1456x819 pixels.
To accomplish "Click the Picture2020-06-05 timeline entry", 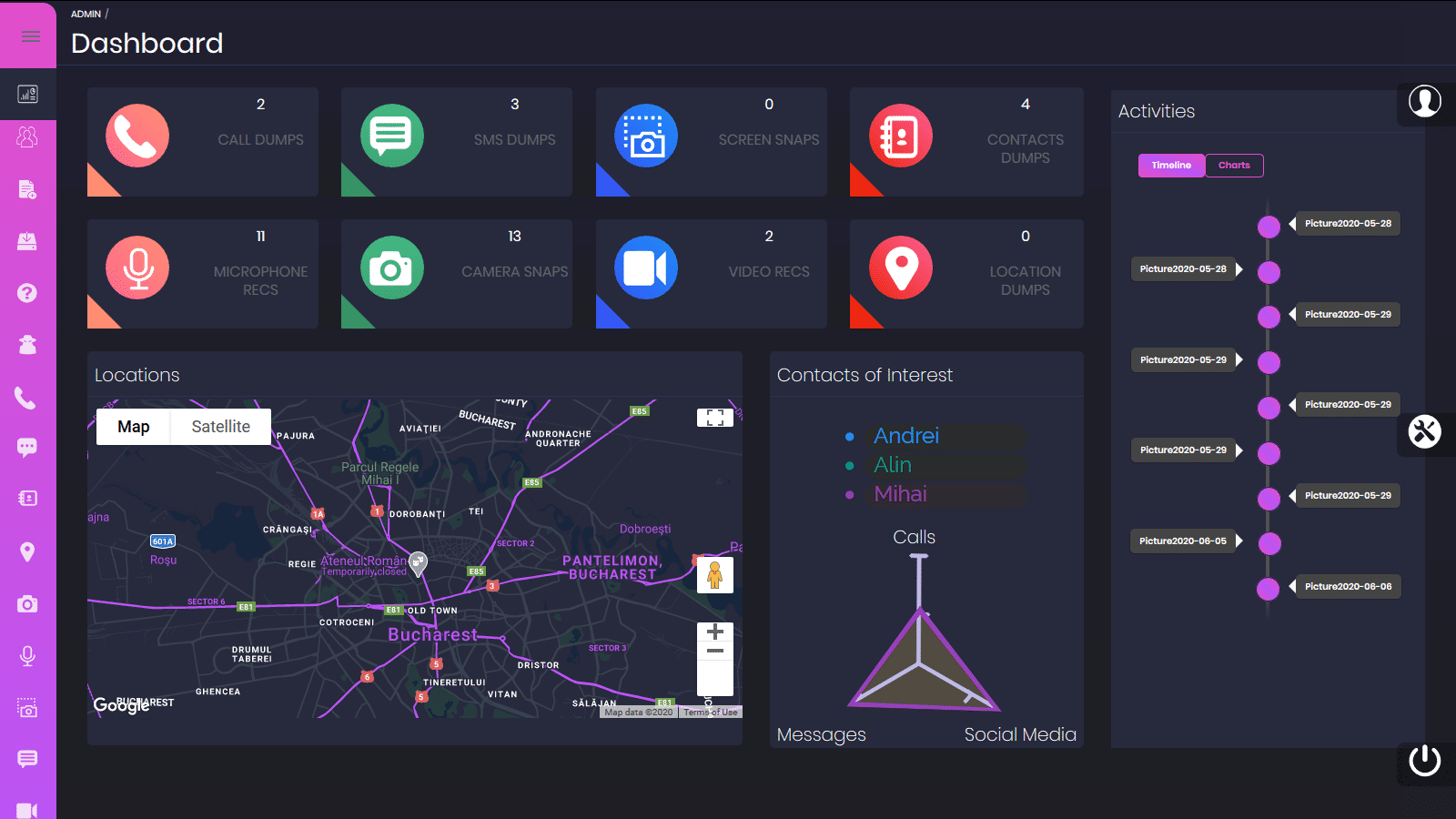I will [1183, 541].
